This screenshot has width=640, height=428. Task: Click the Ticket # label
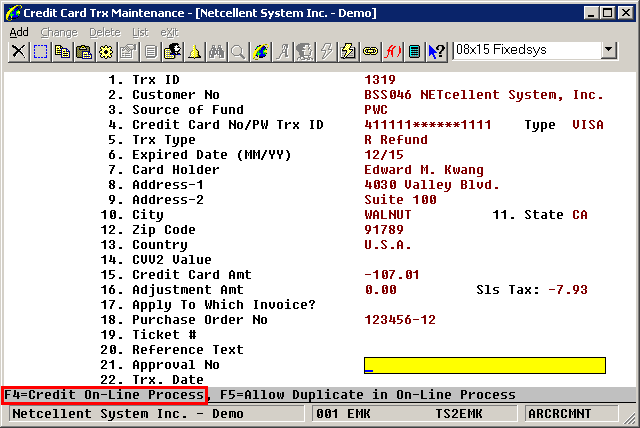tap(164, 335)
